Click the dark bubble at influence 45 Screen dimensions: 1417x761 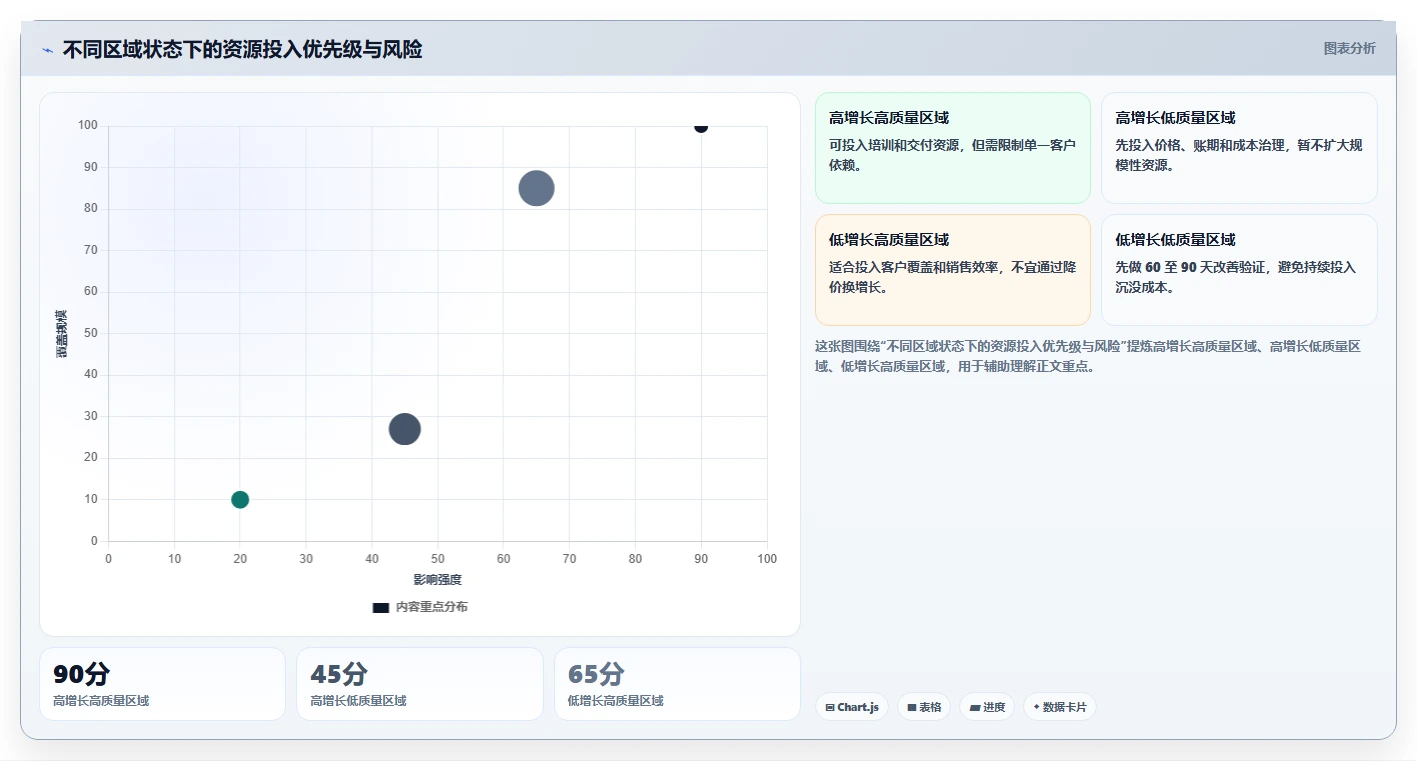click(404, 429)
